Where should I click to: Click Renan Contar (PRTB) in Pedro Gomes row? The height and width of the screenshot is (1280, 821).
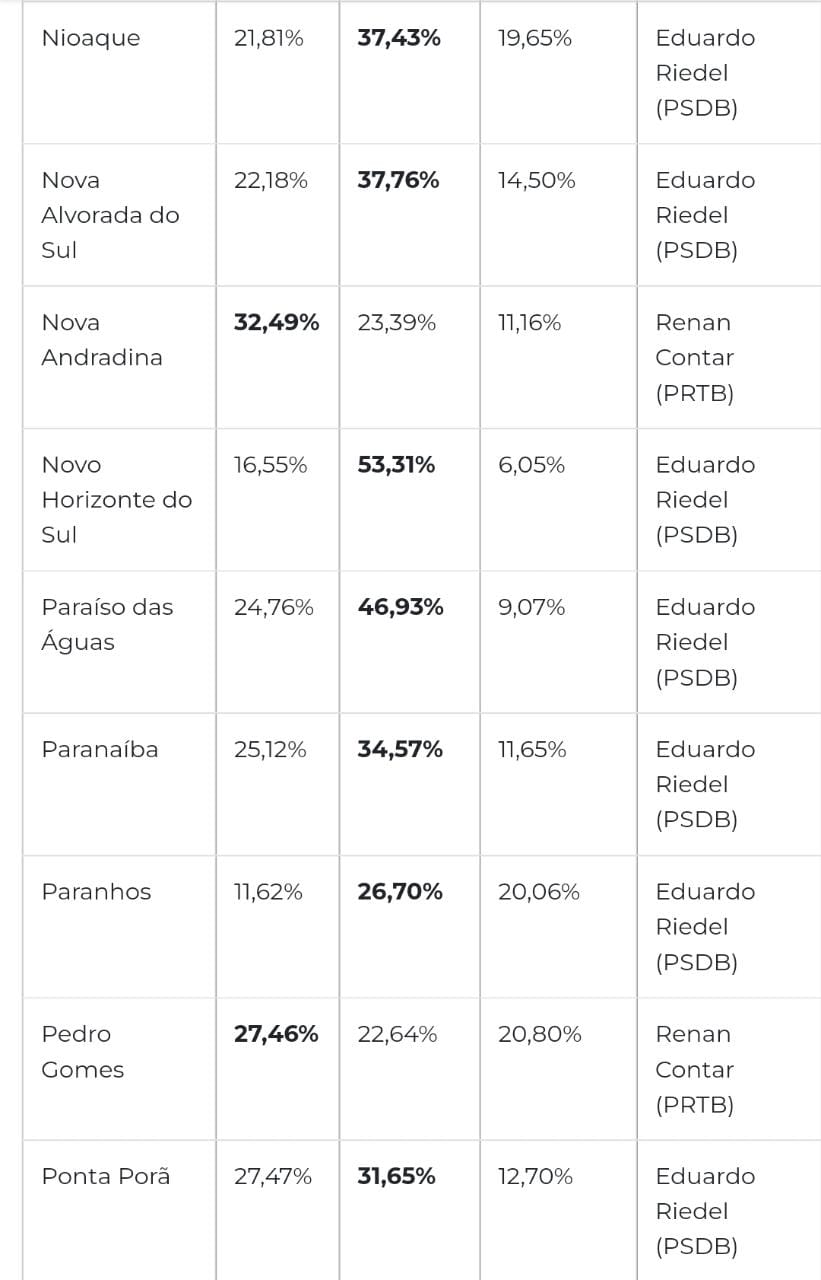click(x=694, y=1069)
